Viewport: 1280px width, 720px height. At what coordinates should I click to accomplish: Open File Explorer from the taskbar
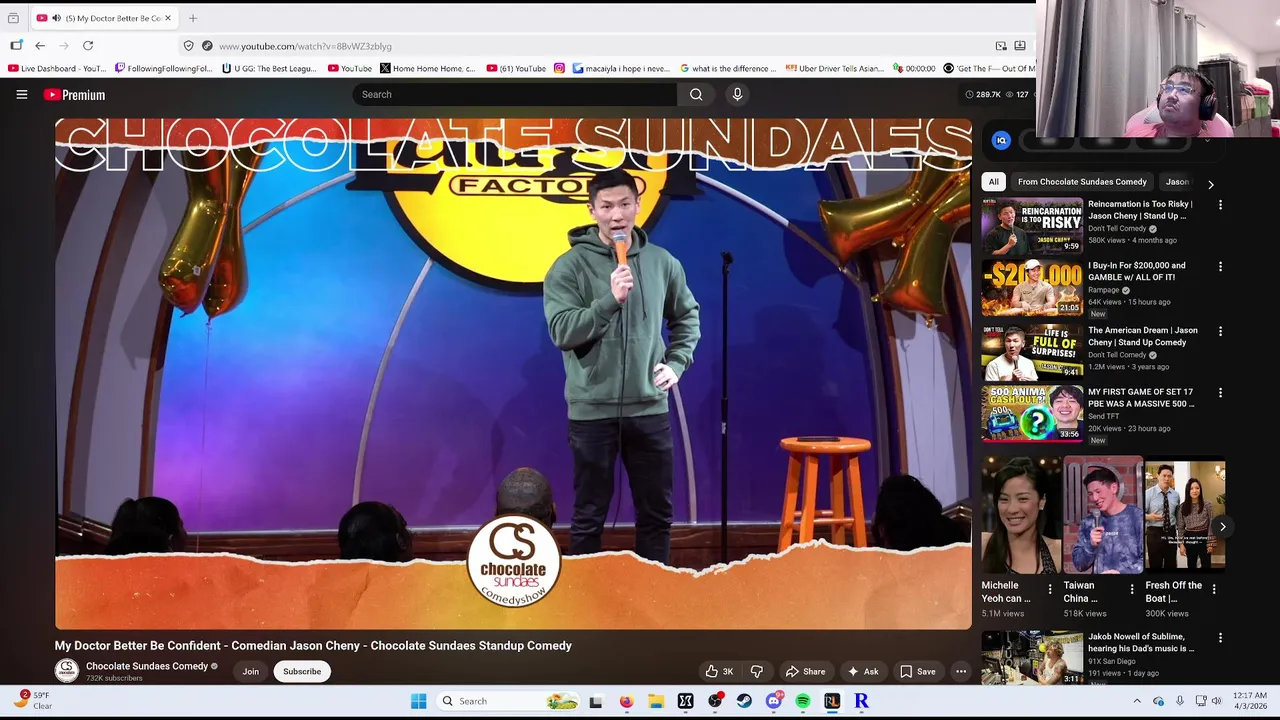[x=655, y=701]
